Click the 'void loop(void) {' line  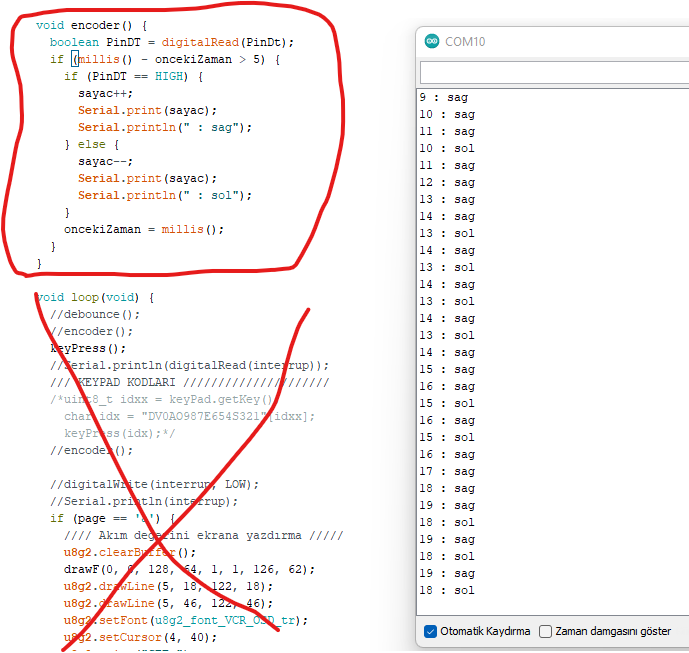click(x=95, y=297)
